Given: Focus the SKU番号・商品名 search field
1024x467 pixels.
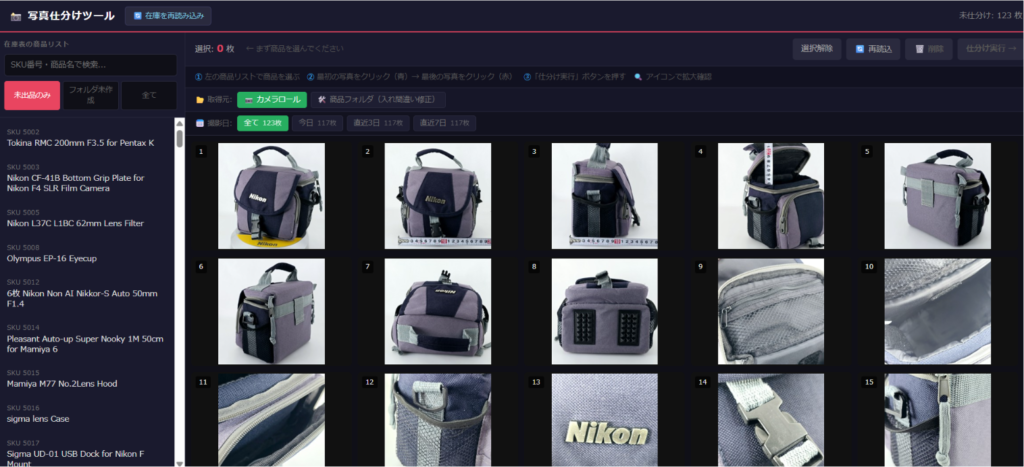Looking at the screenshot, I should (90, 65).
